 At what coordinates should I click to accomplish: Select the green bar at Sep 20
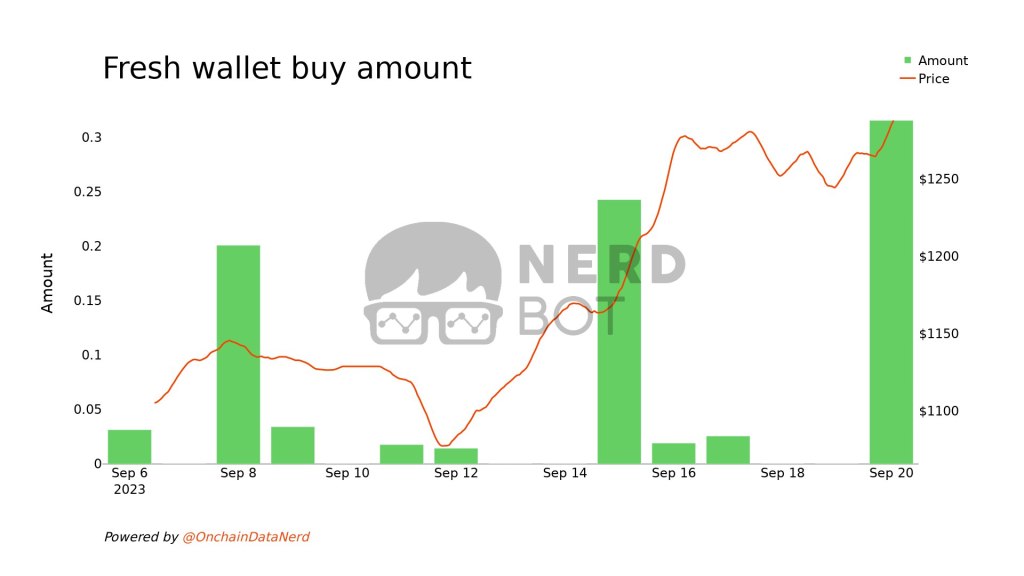[x=891, y=291]
